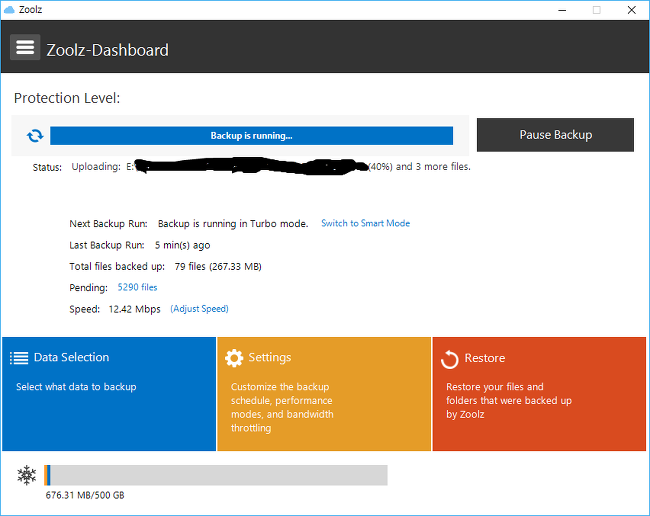
Task: Open the Data Selection tile
Action: pyautogui.click(x=109, y=394)
